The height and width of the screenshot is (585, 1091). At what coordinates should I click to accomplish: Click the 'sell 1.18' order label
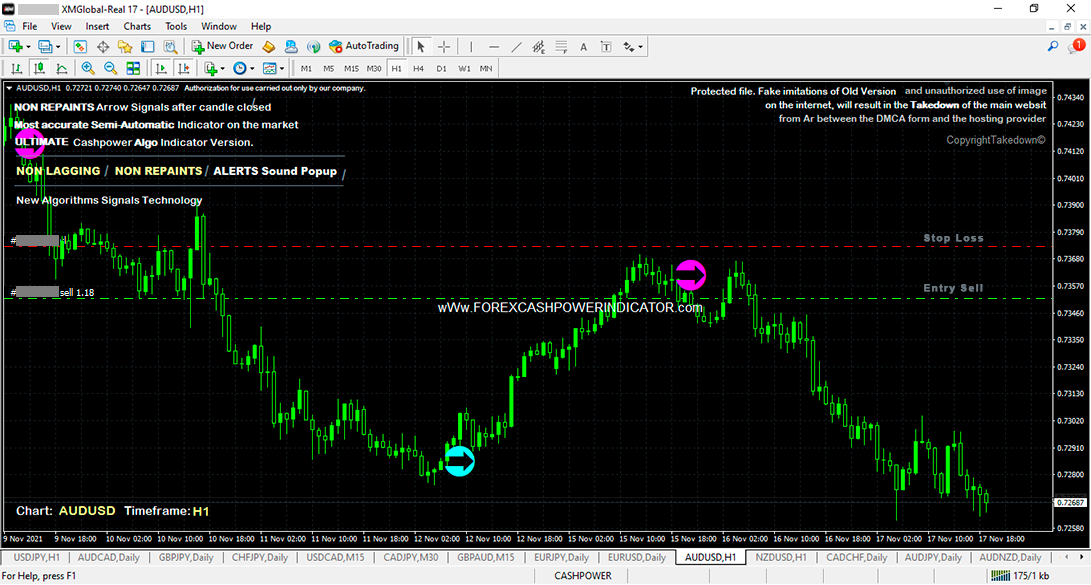coord(77,293)
